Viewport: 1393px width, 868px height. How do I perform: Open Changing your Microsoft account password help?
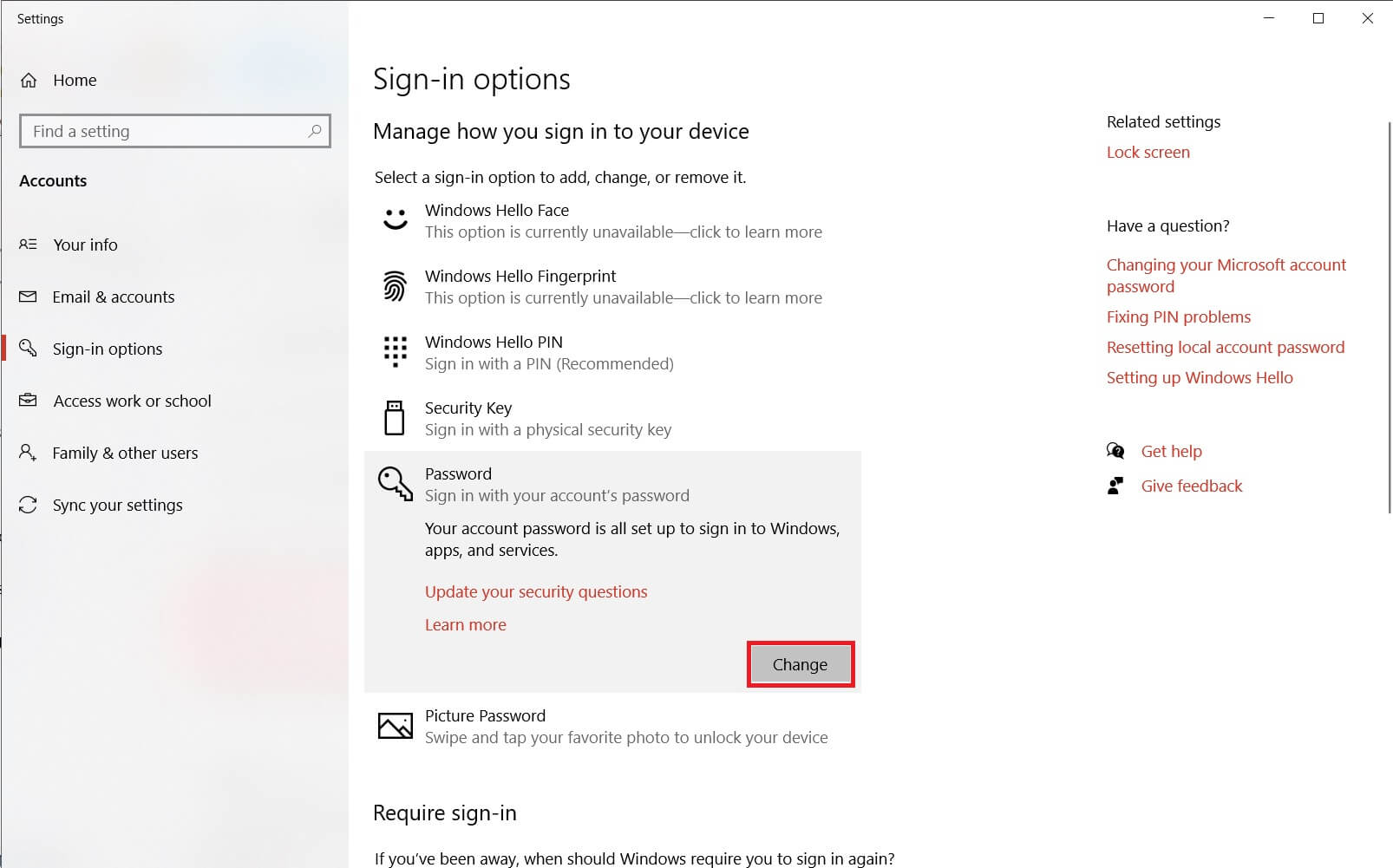pos(1226,275)
